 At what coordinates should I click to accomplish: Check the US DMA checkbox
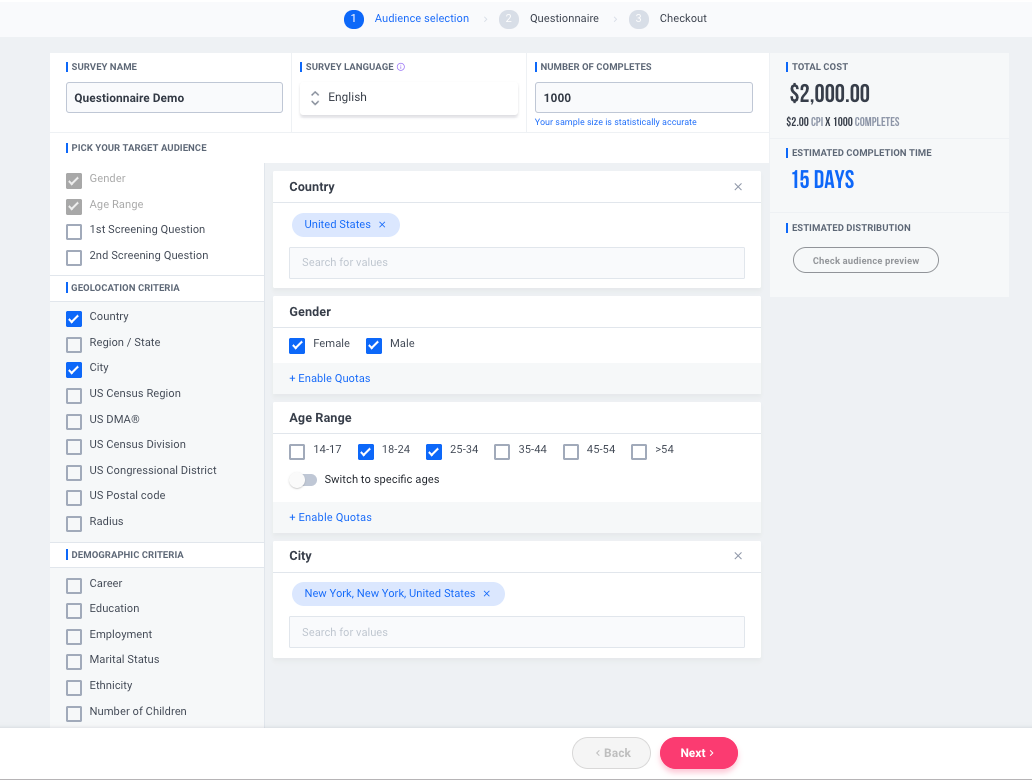coord(74,421)
